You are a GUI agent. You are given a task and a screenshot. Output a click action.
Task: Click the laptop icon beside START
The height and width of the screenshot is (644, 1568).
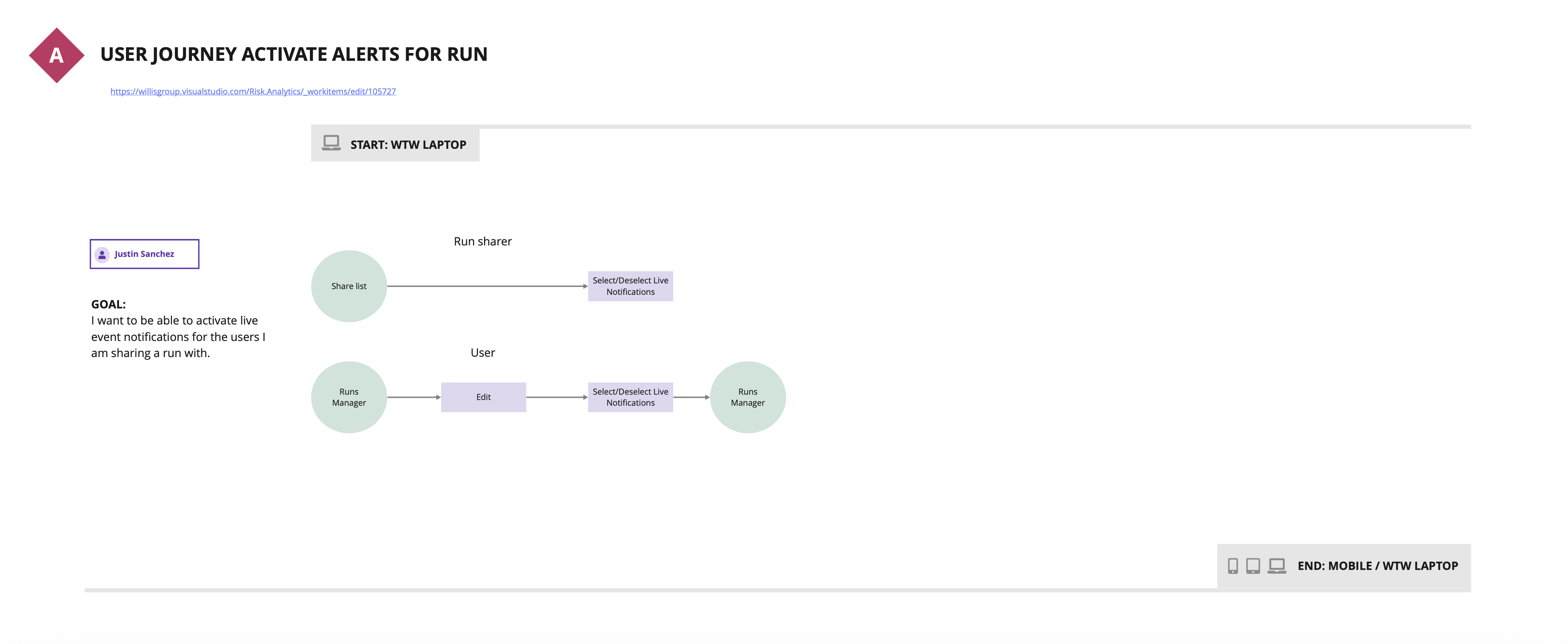tap(331, 143)
